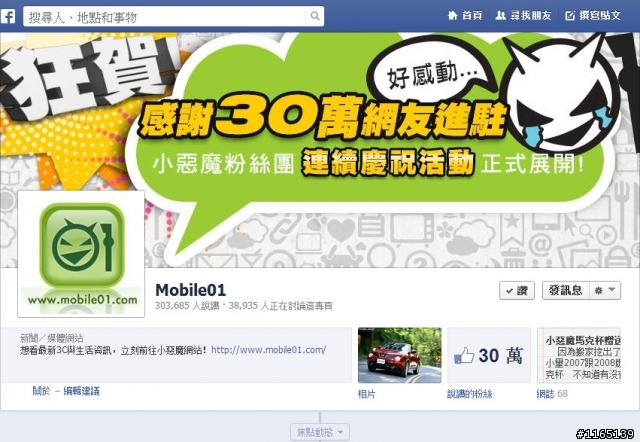640x442 pixels.
Task: Open the gear settings icon beside 發訊息
Action: pos(598,291)
